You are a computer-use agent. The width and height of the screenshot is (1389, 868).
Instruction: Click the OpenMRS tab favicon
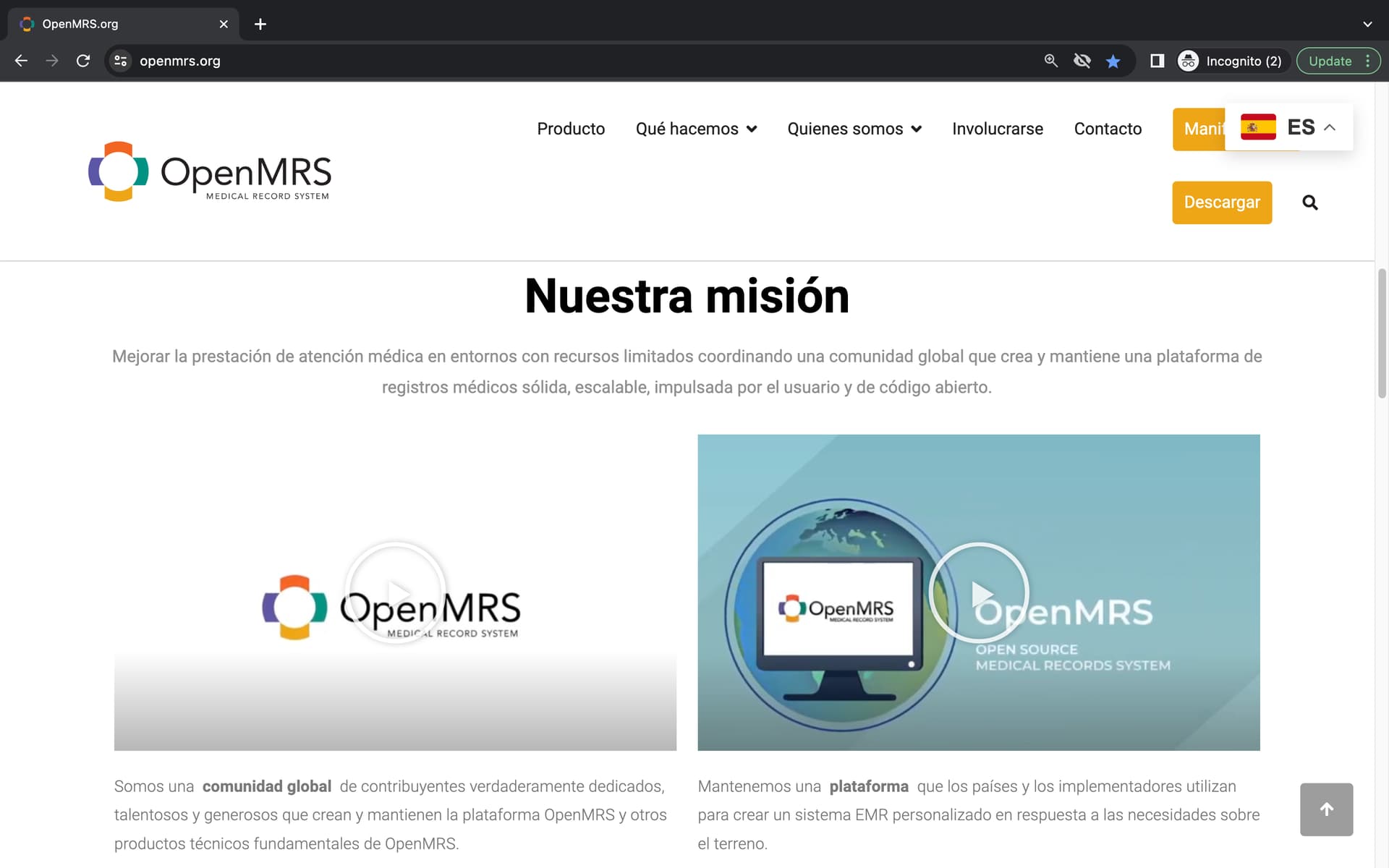27,24
